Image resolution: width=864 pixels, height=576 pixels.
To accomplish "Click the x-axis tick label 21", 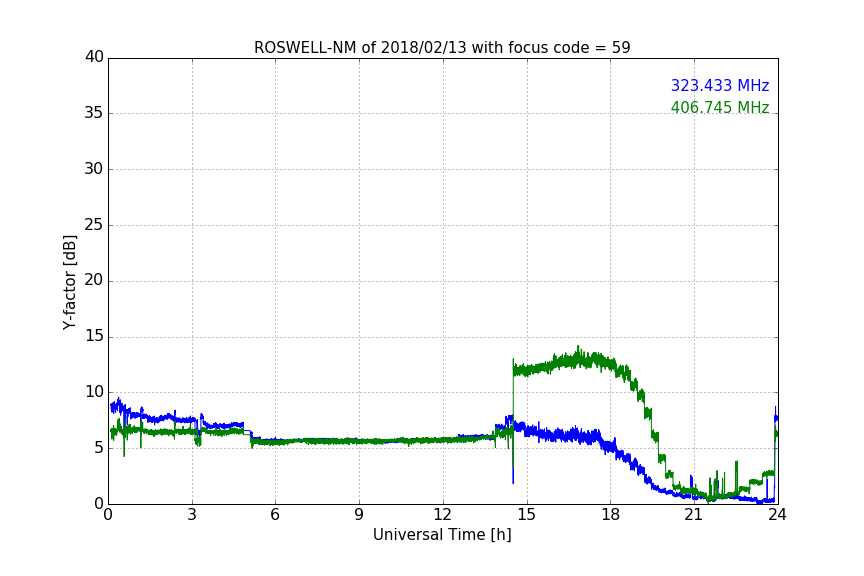I will (694, 515).
